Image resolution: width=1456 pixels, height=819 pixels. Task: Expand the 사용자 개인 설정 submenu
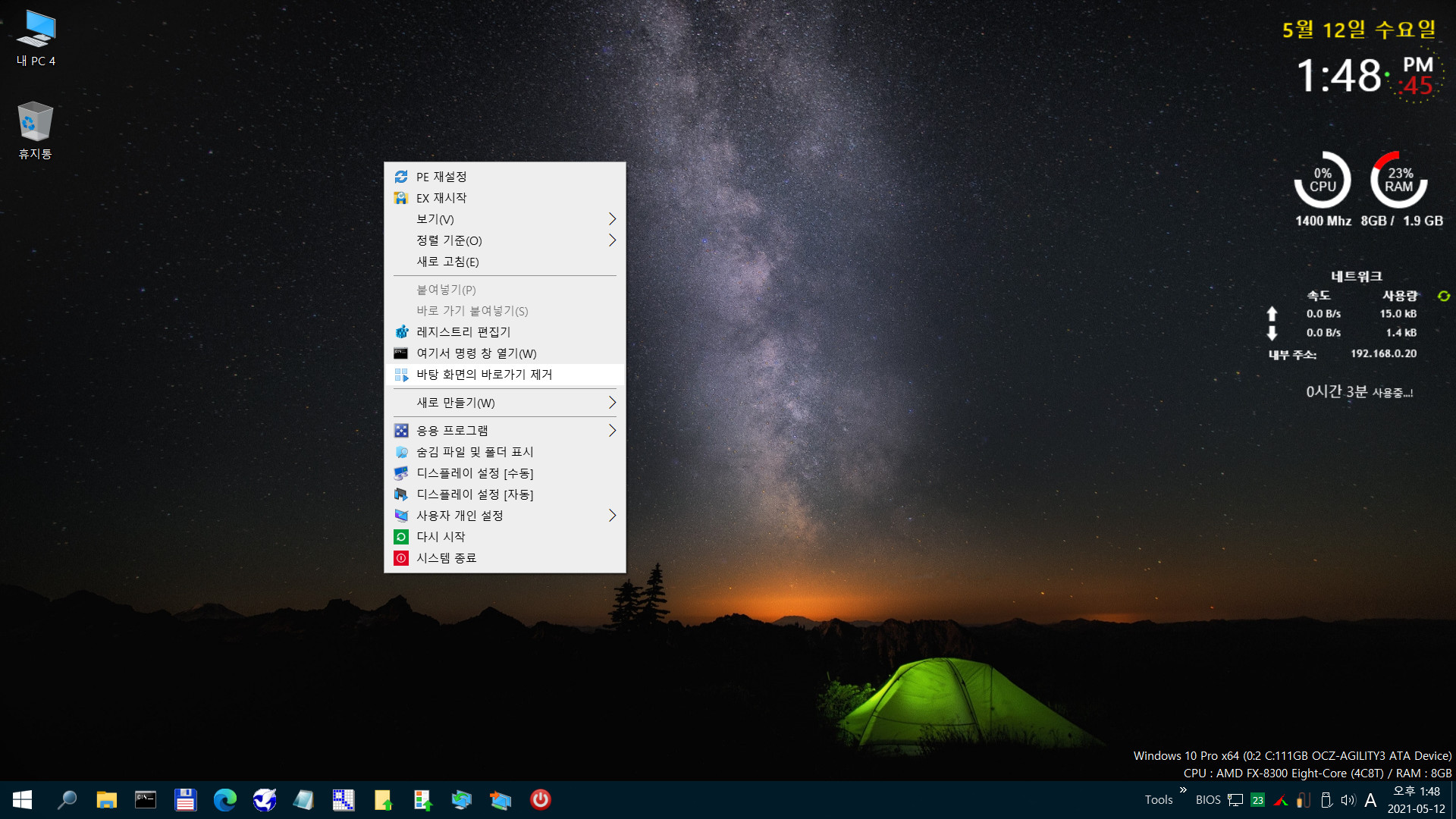click(505, 516)
